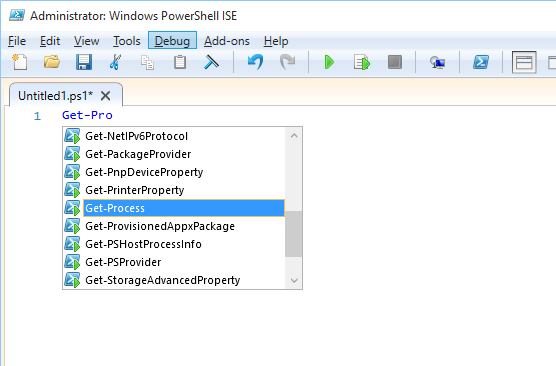This screenshot has height=366, width=556.
Task: Show script pane top layout icon
Action: click(524, 62)
